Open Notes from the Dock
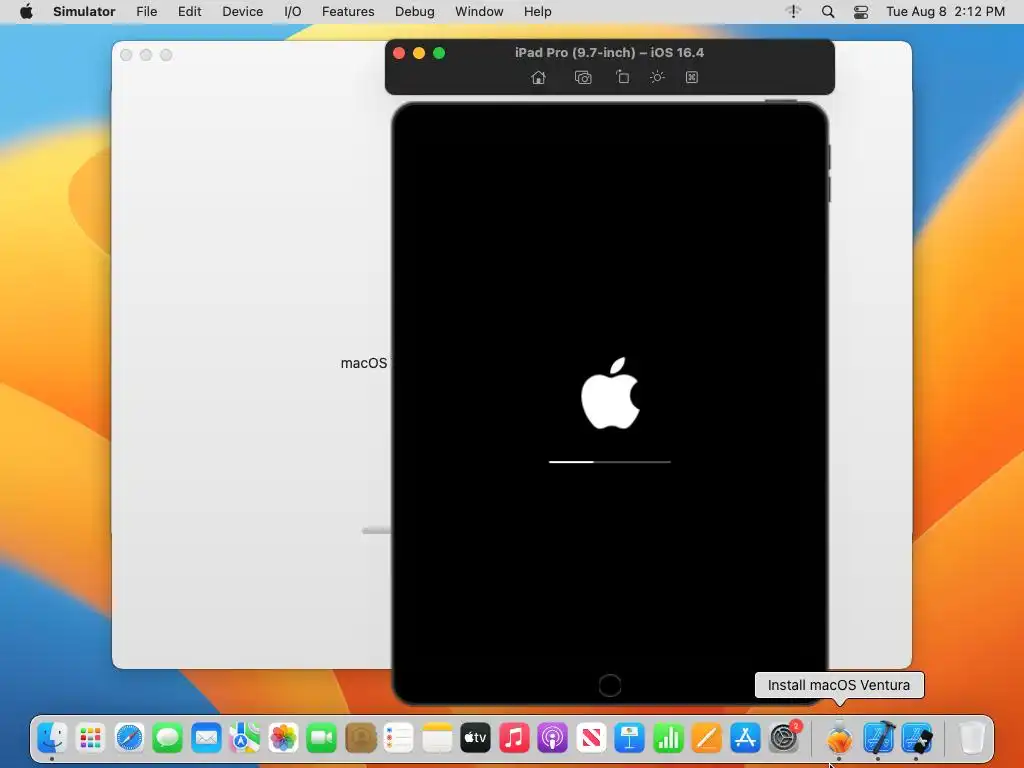Screen dimensions: 1024x768 click(437, 738)
